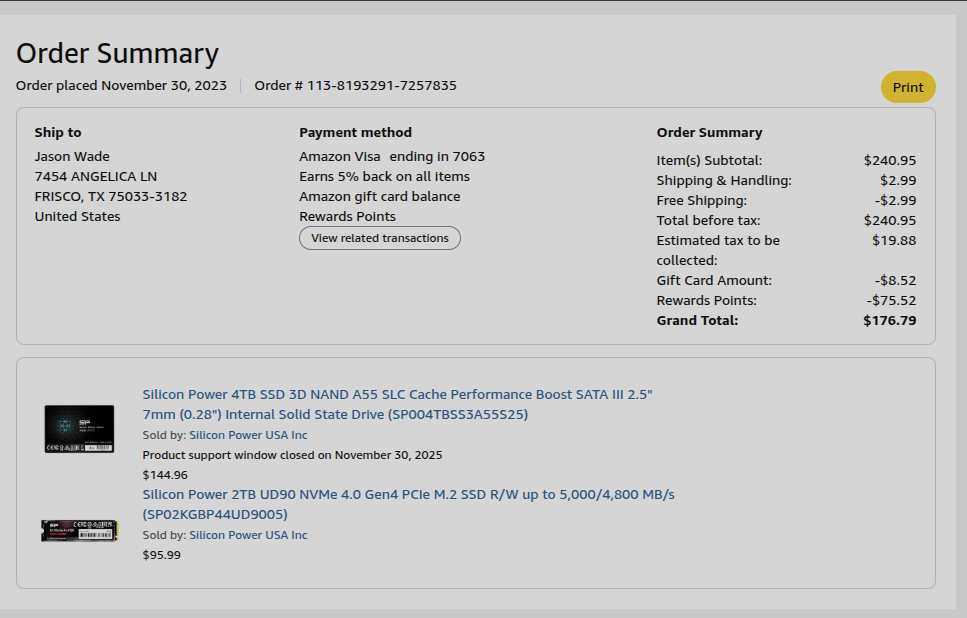Image resolution: width=967 pixels, height=618 pixels.
Task: Open View related transactions
Action: (x=379, y=238)
